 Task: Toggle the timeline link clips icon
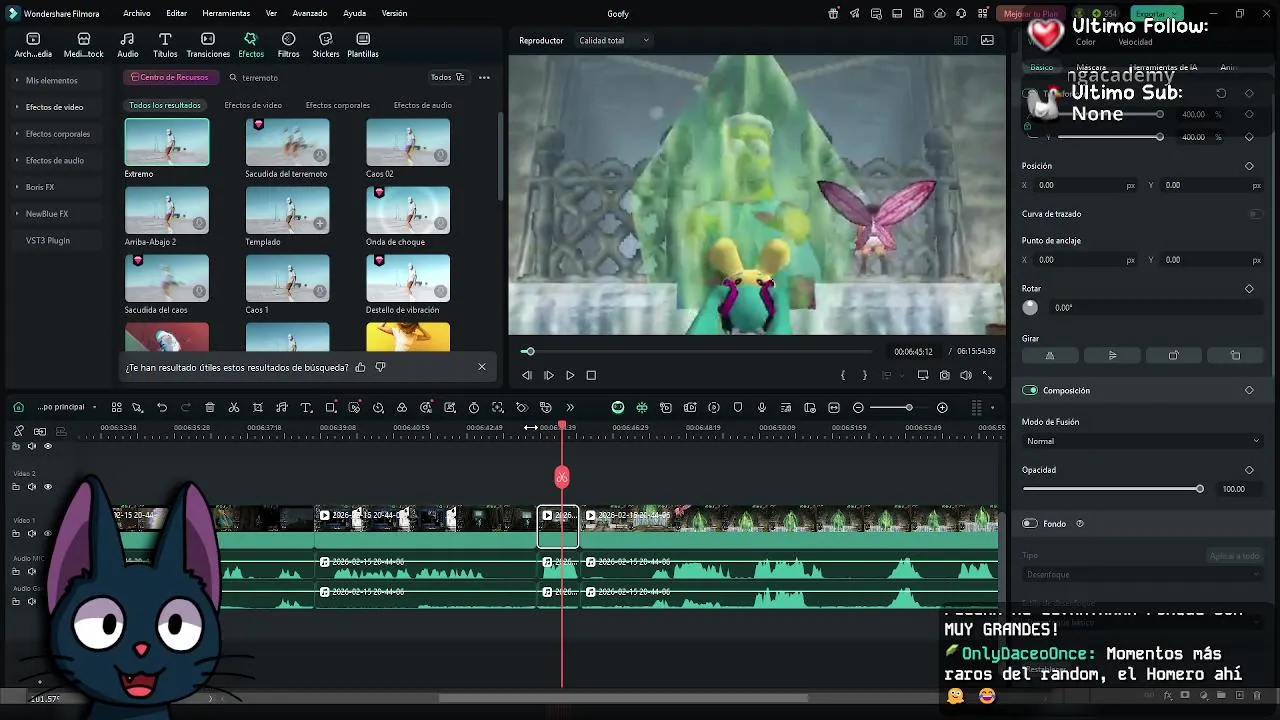[18, 431]
